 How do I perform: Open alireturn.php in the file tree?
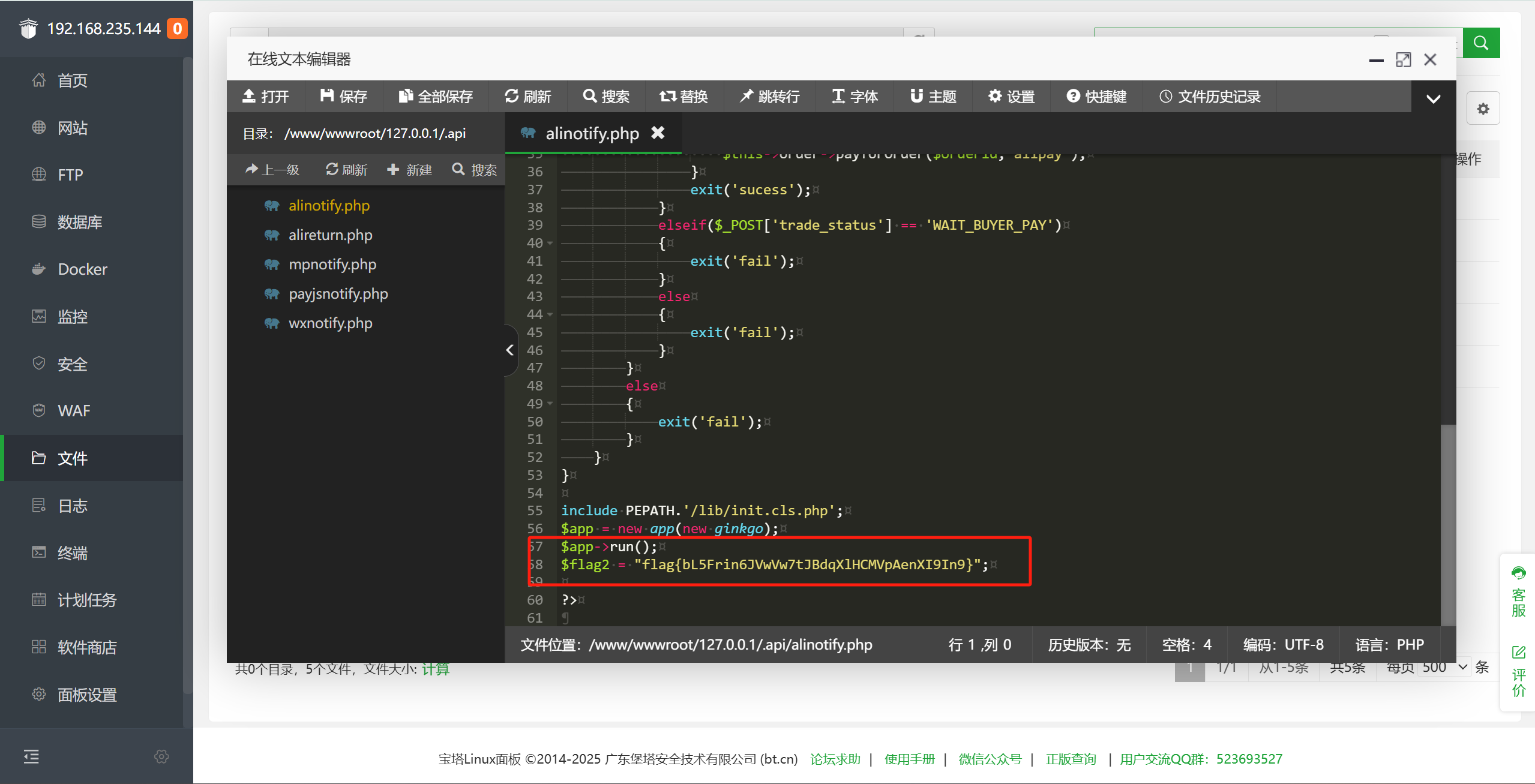(x=330, y=235)
